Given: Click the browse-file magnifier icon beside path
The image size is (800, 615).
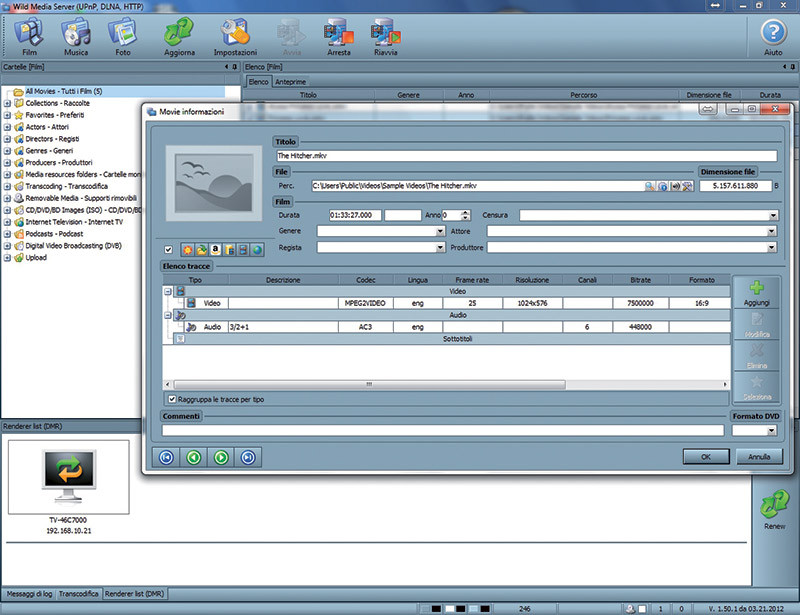Looking at the screenshot, I should [x=649, y=186].
